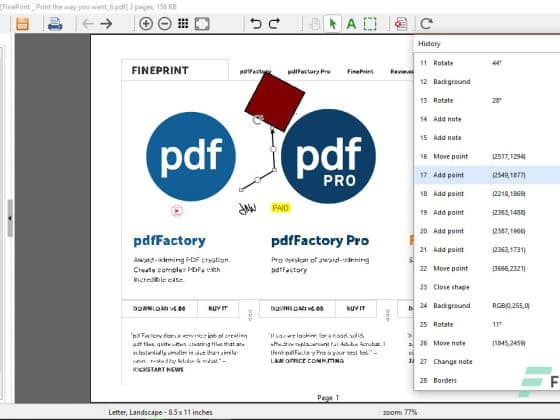Screen dimensions: 560x420
Task: Click the zoom 77% status bar text
Action: click(400, 412)
